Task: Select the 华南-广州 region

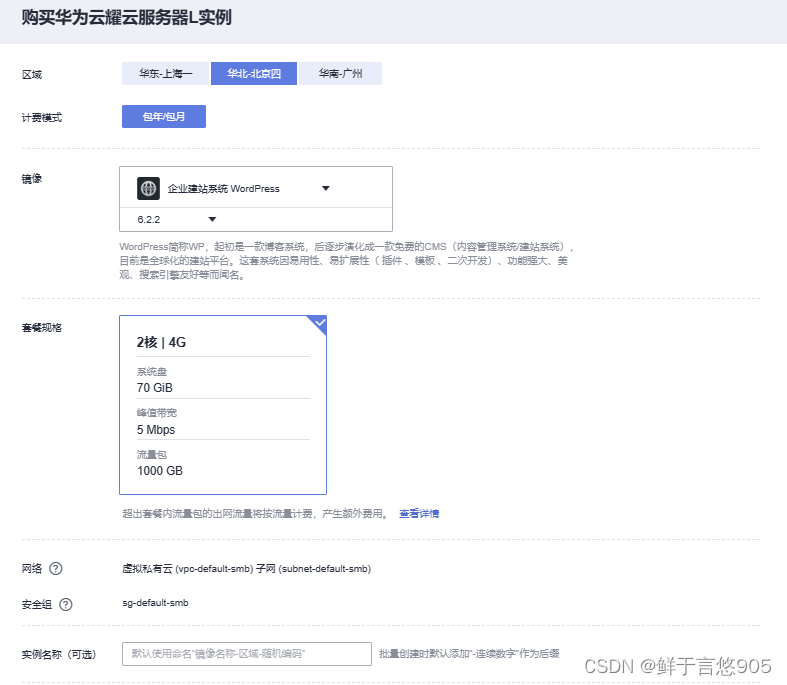Action: [x=340, y=73]
